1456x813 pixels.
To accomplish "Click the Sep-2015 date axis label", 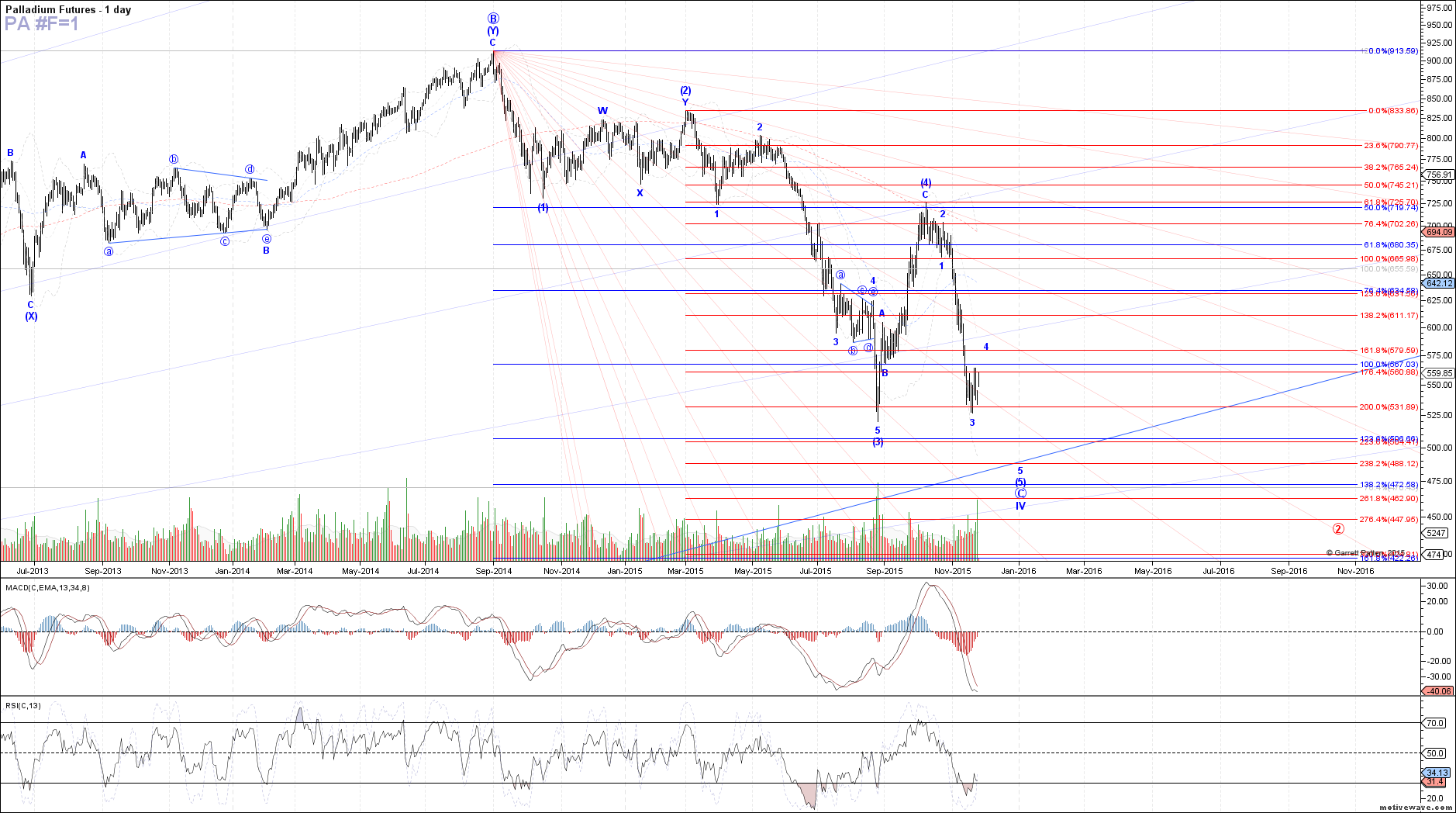I will pos(885,571).
